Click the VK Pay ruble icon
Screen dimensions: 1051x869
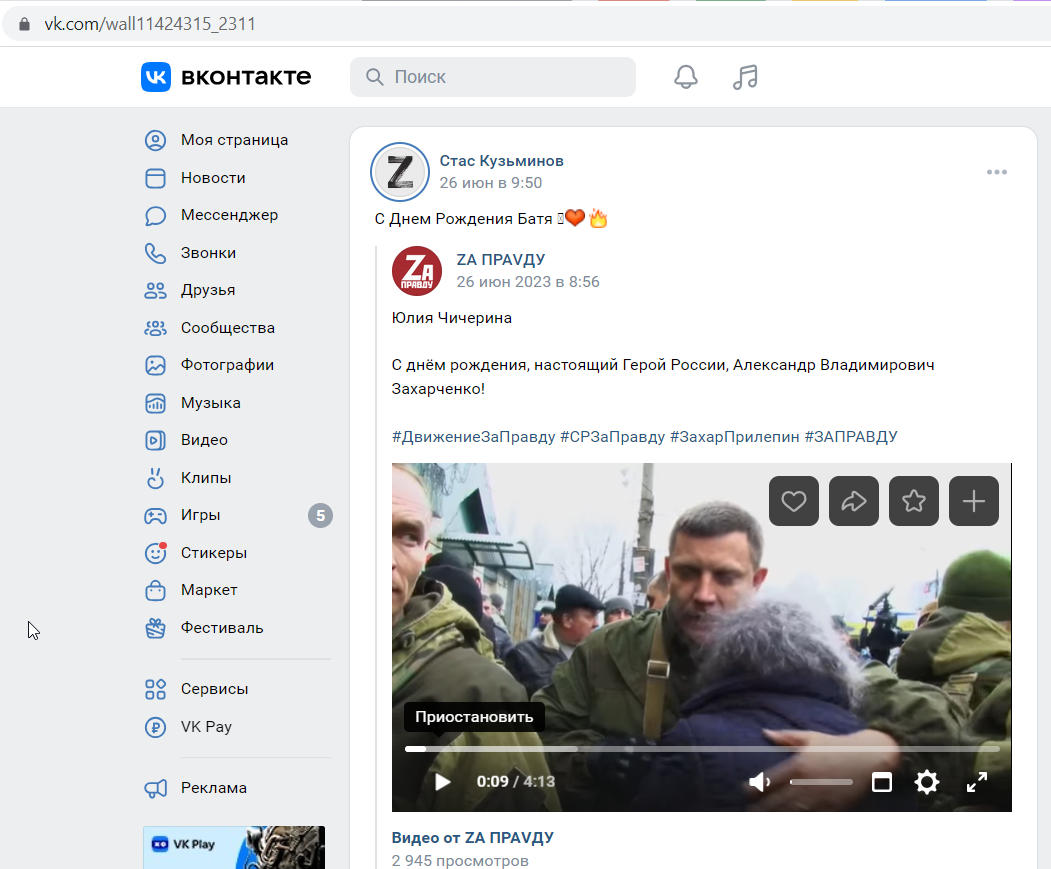point(156,727)
